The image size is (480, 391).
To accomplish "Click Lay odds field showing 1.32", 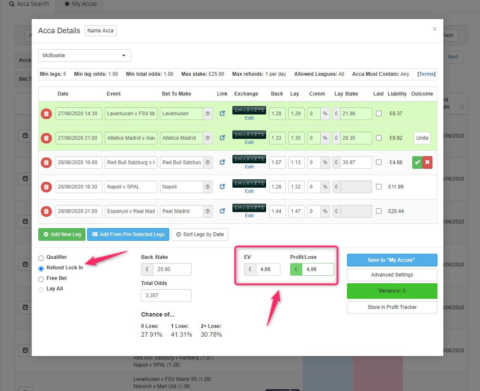I will click(x=296, y=187).
